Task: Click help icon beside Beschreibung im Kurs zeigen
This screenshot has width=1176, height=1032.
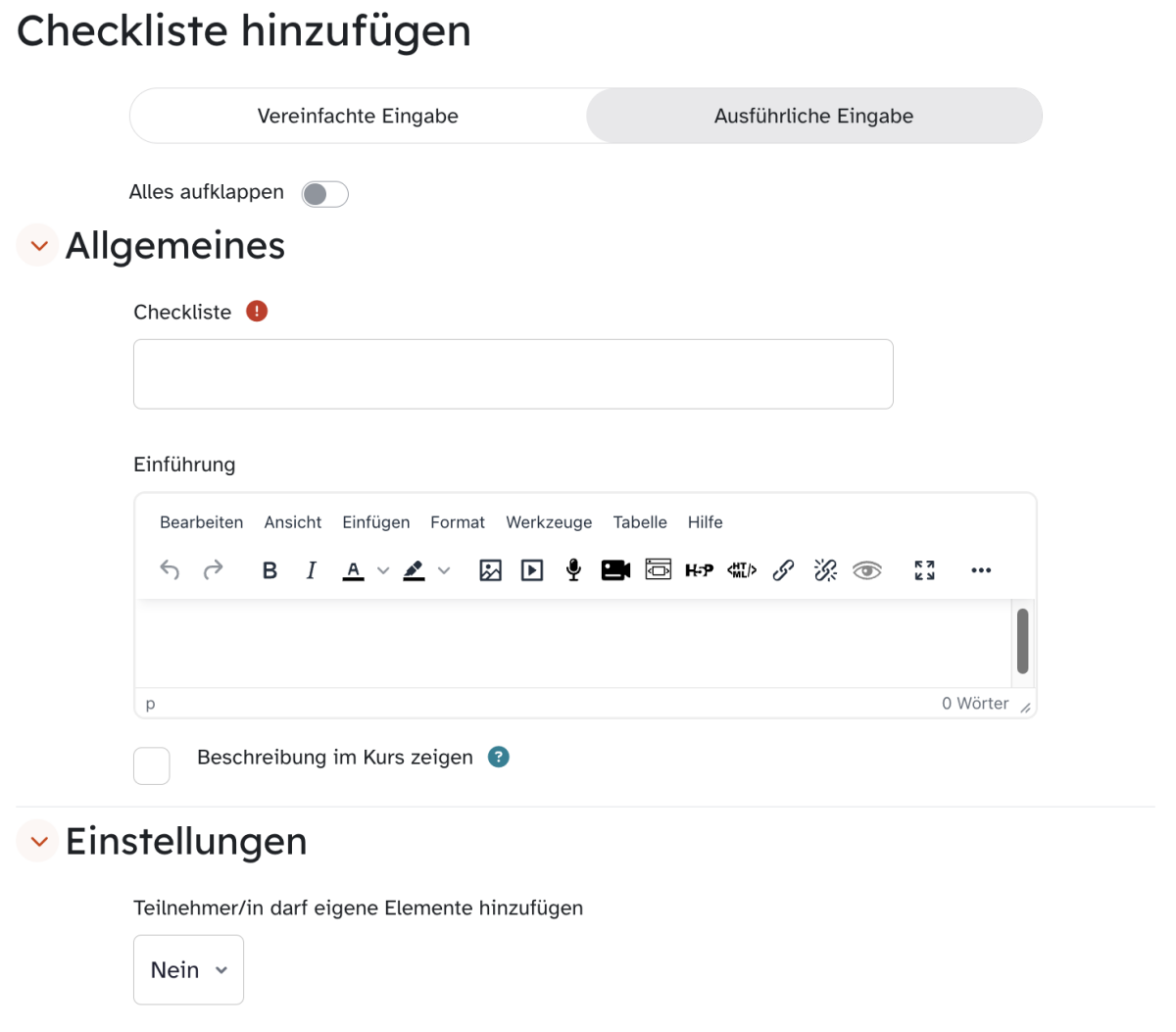Action: pos(499,758)
